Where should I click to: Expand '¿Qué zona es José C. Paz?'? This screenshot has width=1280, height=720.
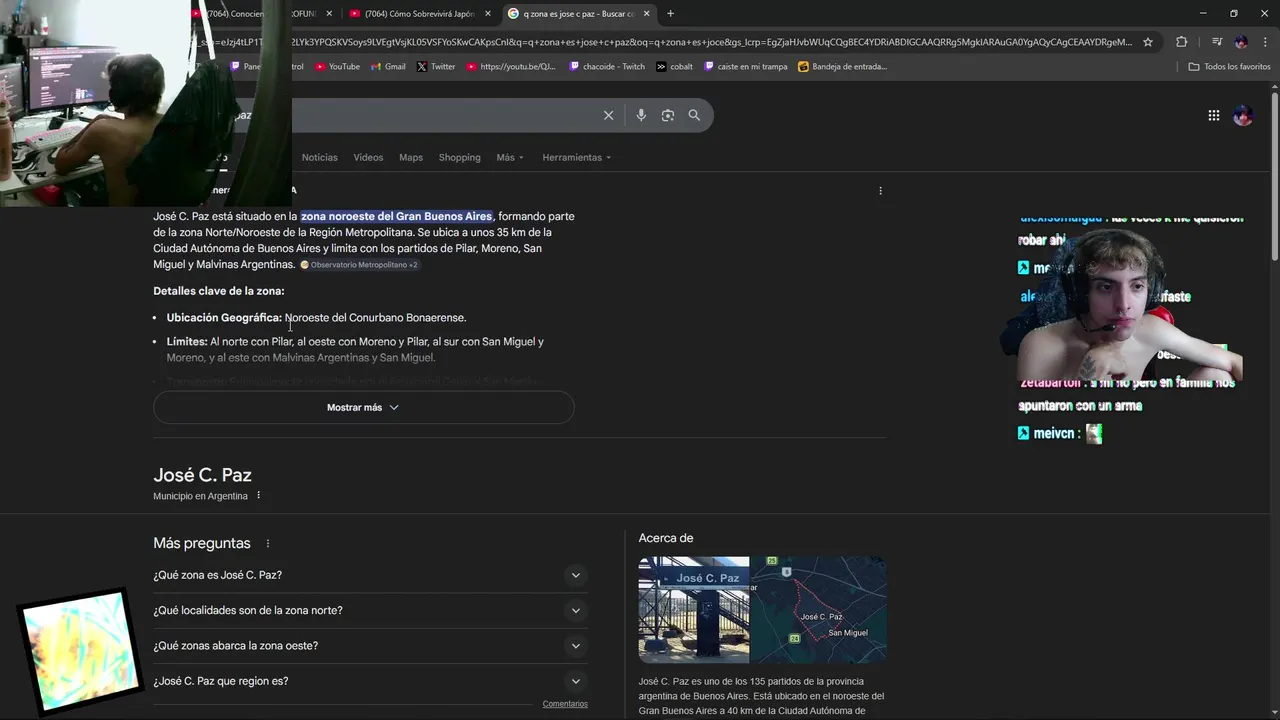tap(370, 575)
